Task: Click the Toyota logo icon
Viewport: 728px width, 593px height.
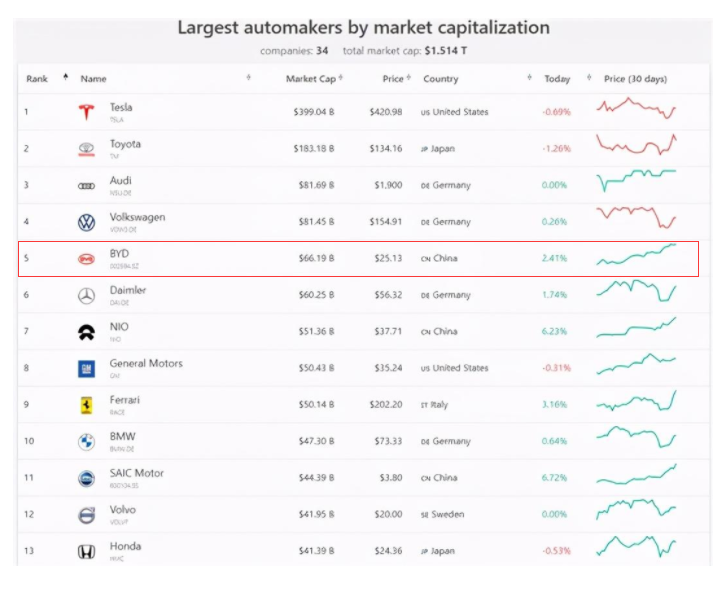Action: tap(86, 149)
